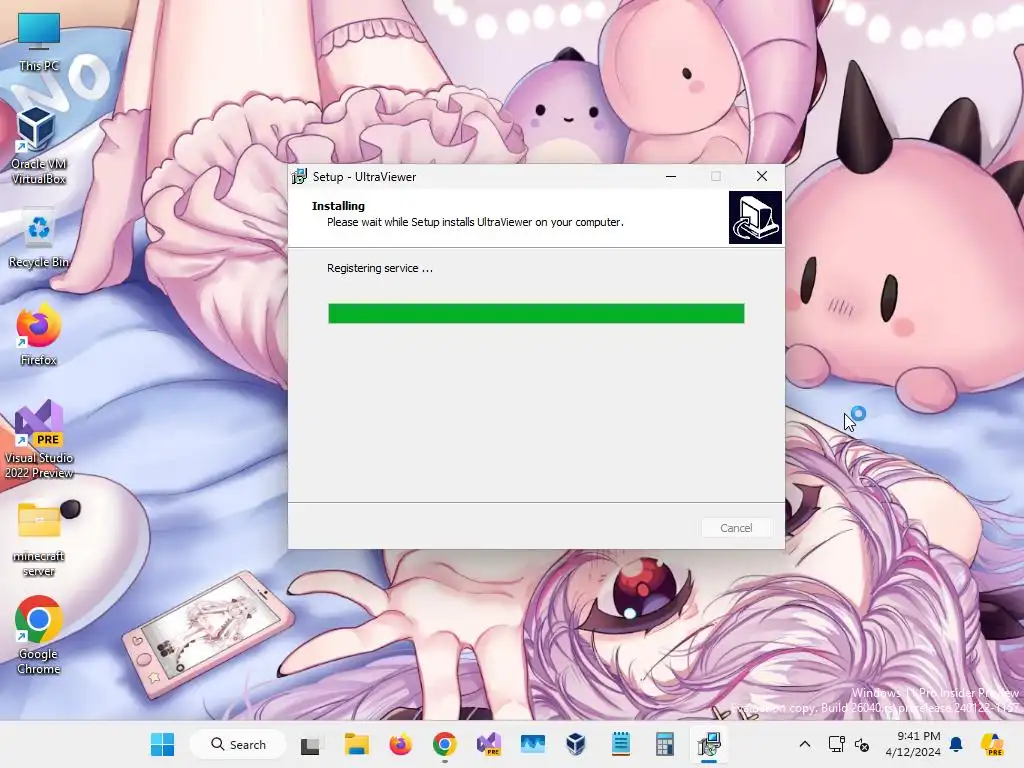The width and height of the screenshot is (1024, 768).
Task: Click the muted volume tray icon
Action: tap(862, 744)
